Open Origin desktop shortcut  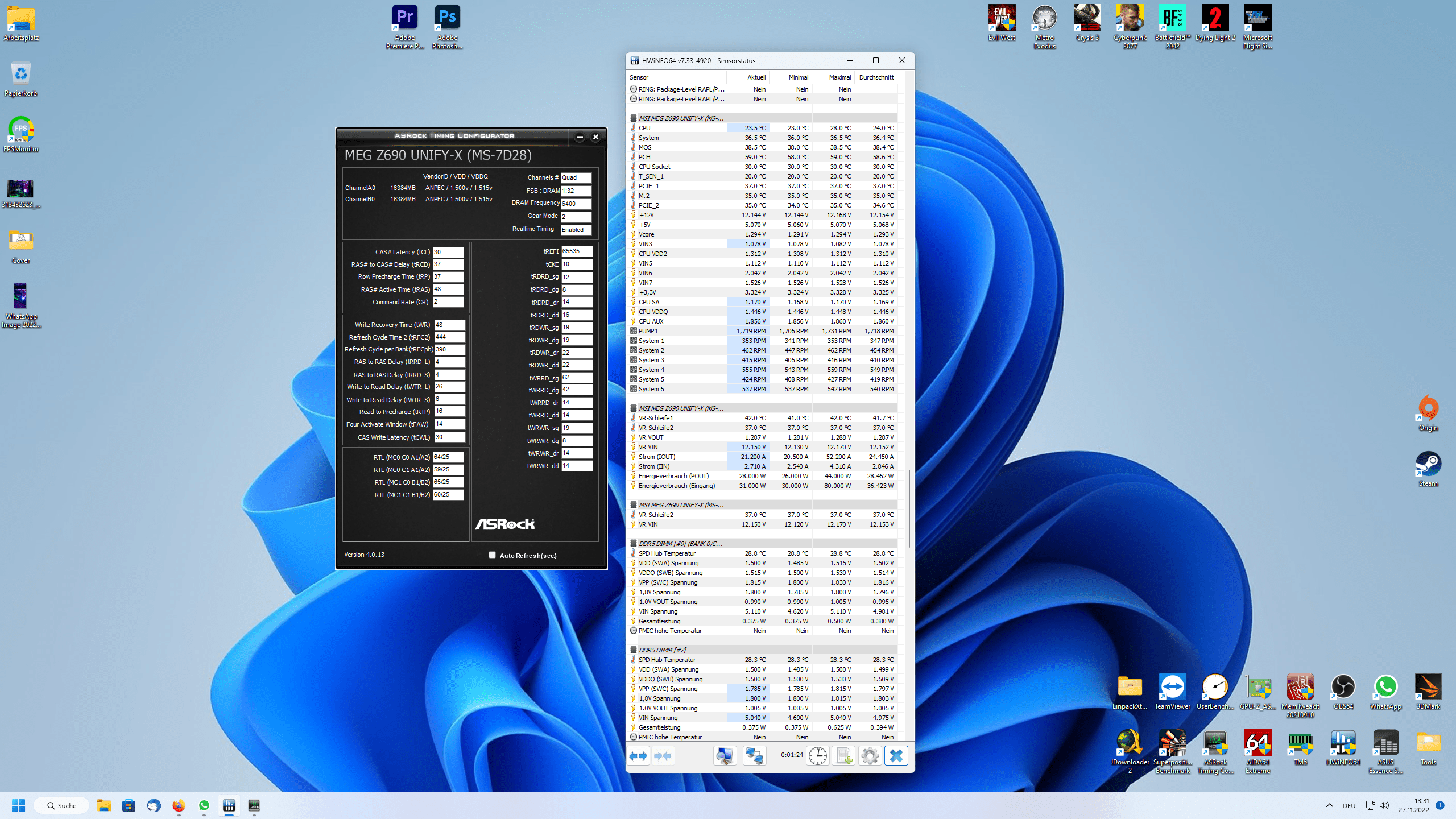(x=1428, y=413)
